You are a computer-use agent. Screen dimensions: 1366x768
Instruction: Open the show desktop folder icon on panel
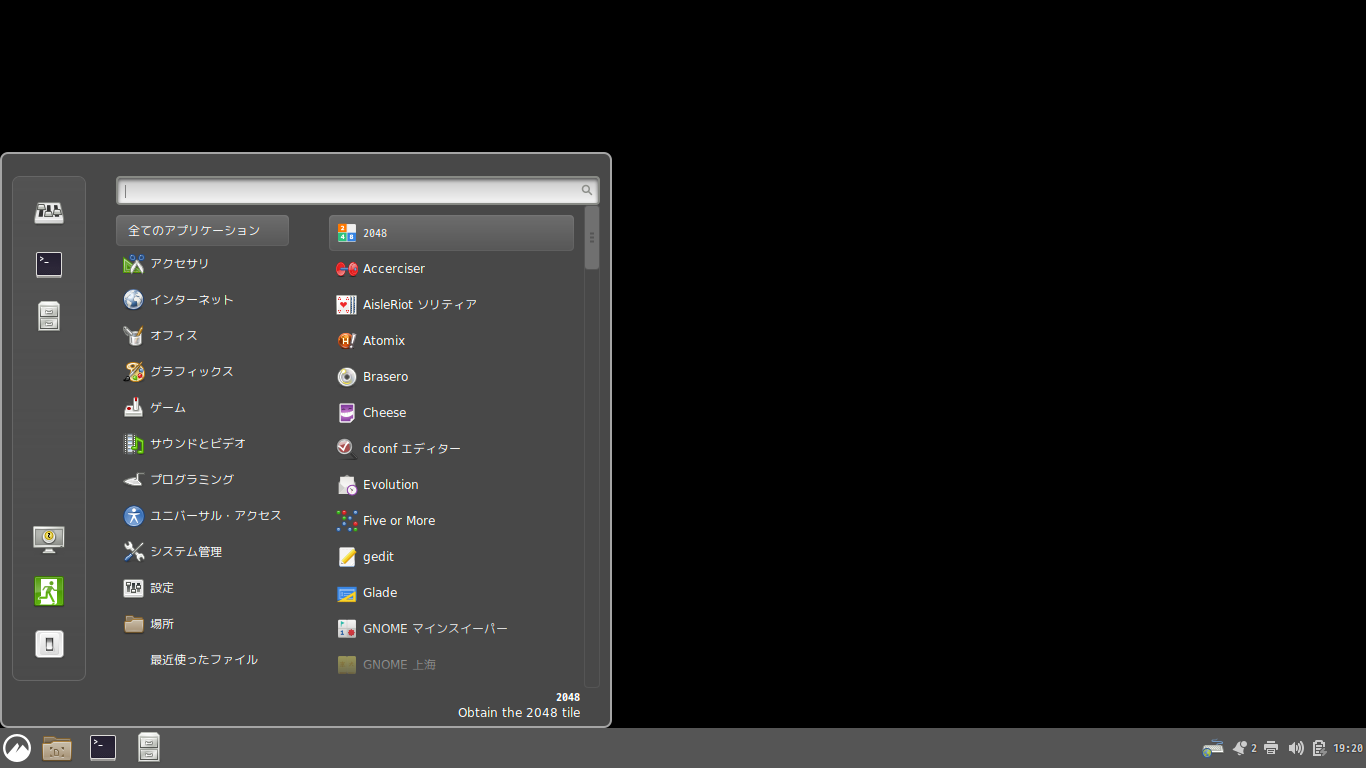pos(57,748)
